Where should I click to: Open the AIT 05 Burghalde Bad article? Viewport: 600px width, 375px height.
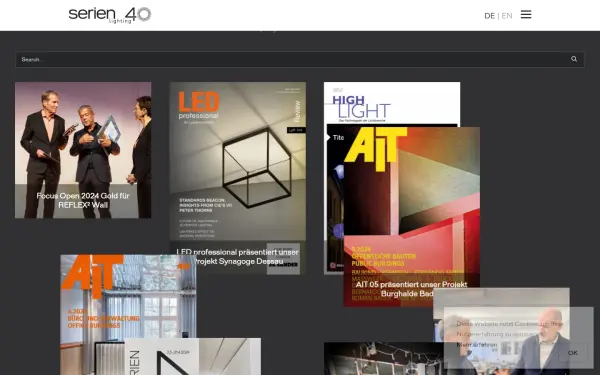tap(412, 217)
